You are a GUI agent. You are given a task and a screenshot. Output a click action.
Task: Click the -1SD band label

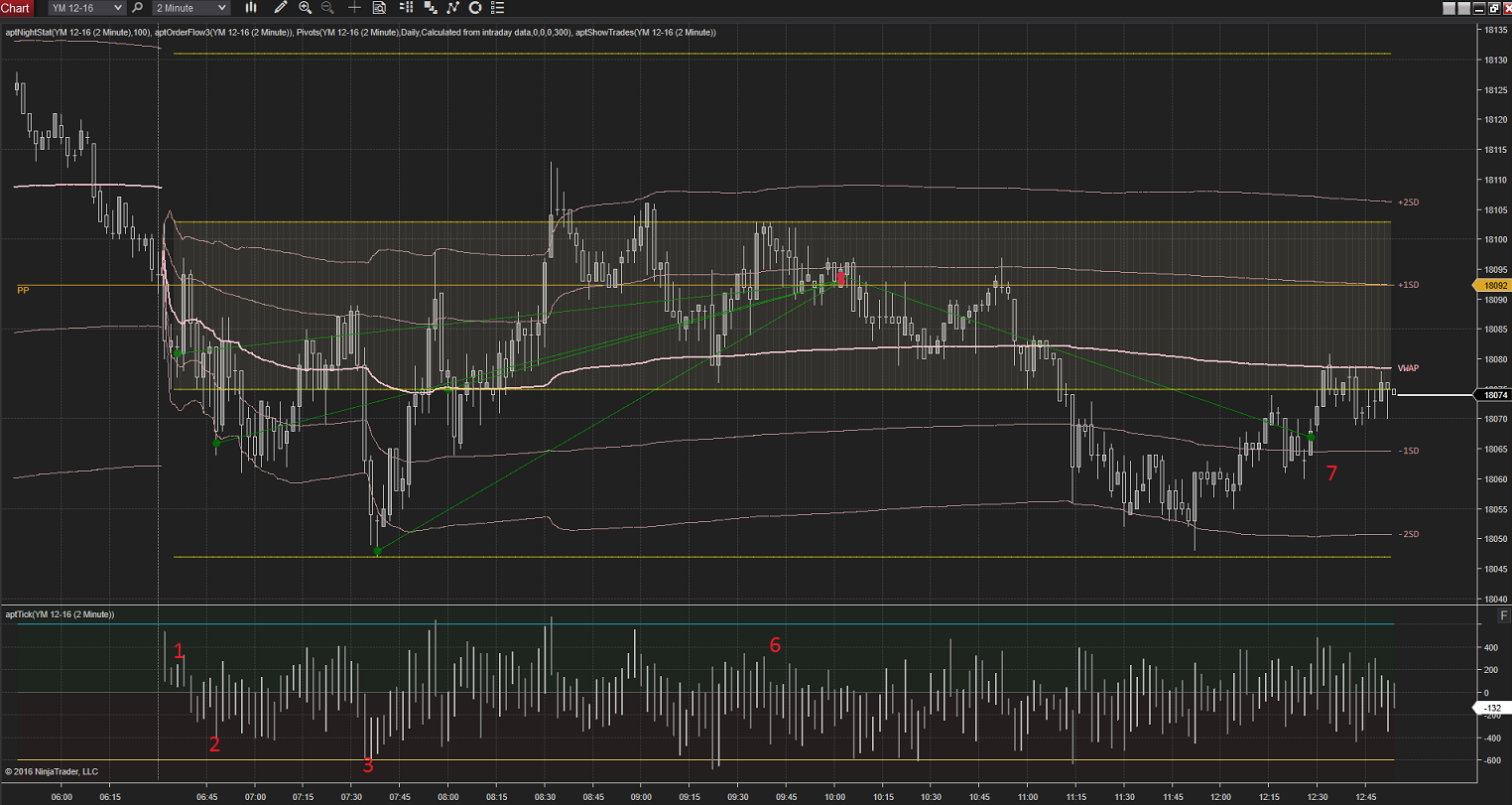[1408, 451]
